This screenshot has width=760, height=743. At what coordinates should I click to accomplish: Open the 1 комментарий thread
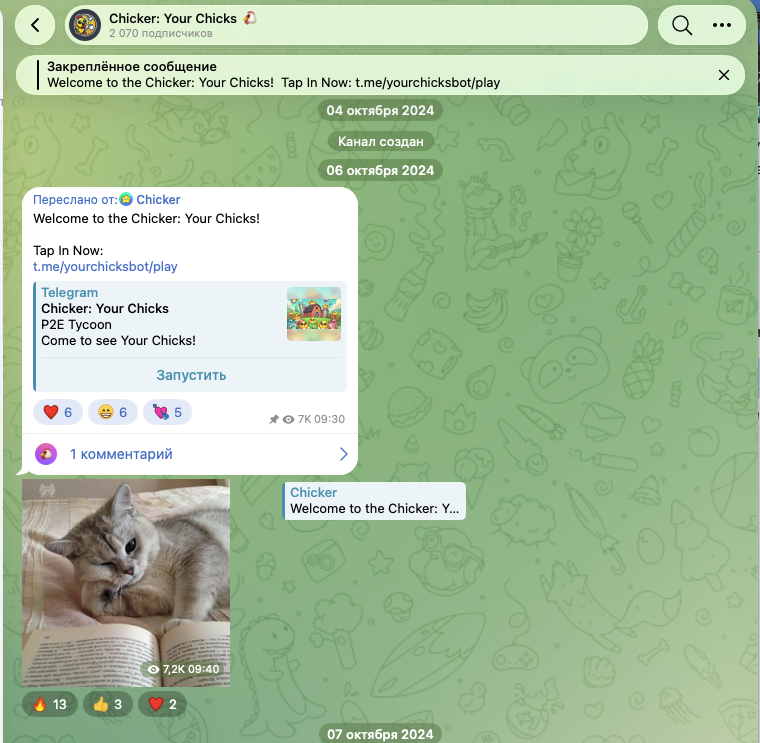coord(190,454)
